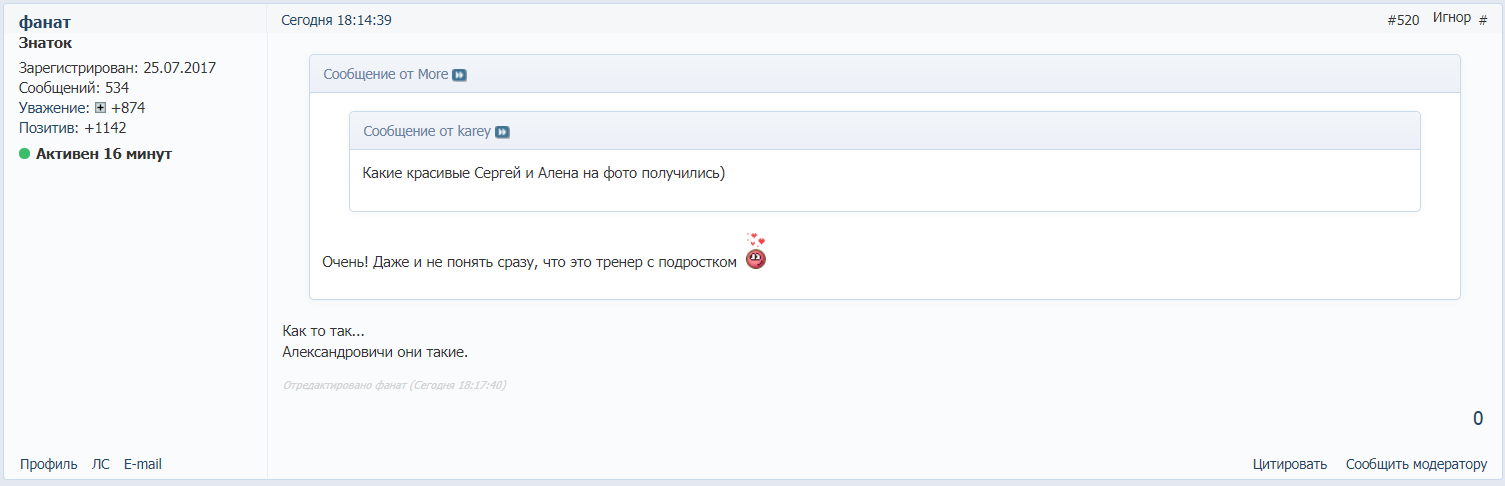Viewport: 1505px width, 486px height.
Task: Send a private message via ЛС
Action: click(101, 464)
